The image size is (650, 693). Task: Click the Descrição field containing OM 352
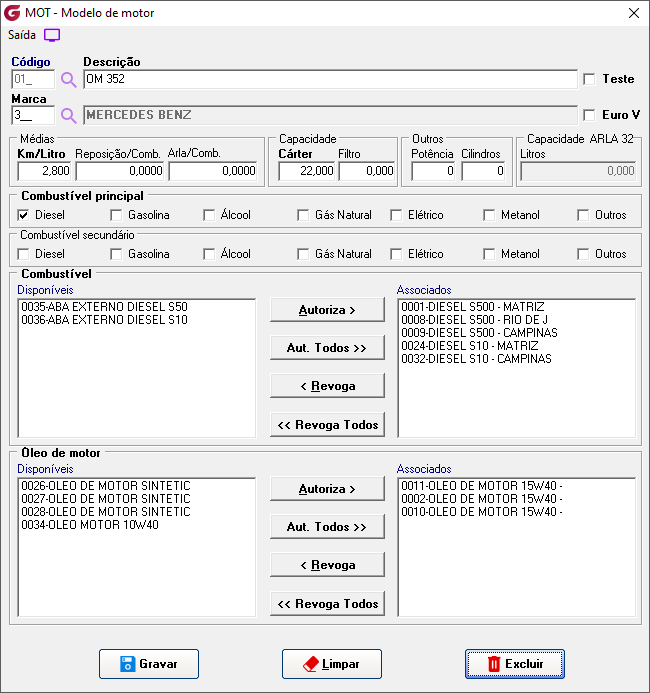(331, 79)
